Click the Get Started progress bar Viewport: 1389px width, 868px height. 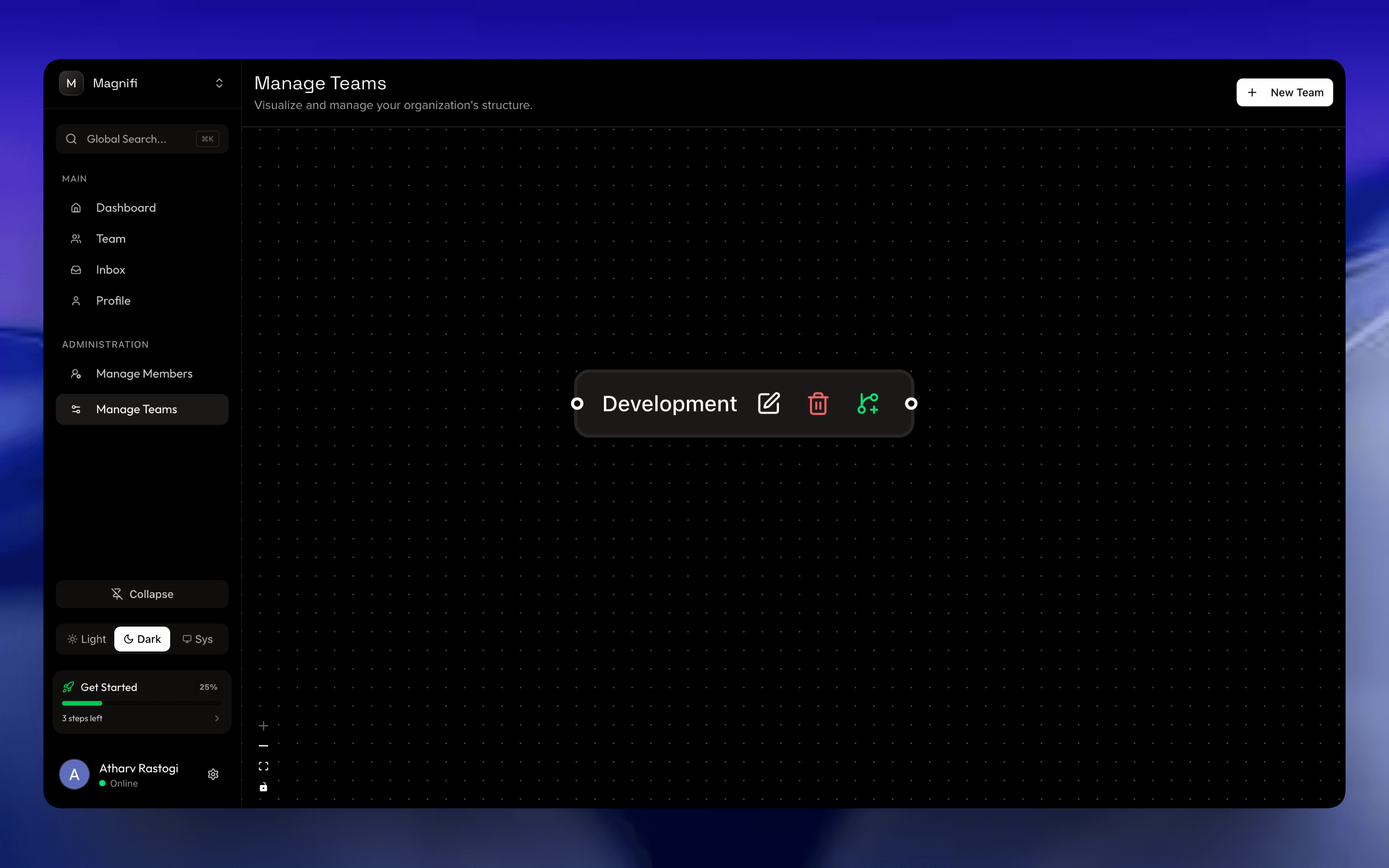tap(142, 703)
